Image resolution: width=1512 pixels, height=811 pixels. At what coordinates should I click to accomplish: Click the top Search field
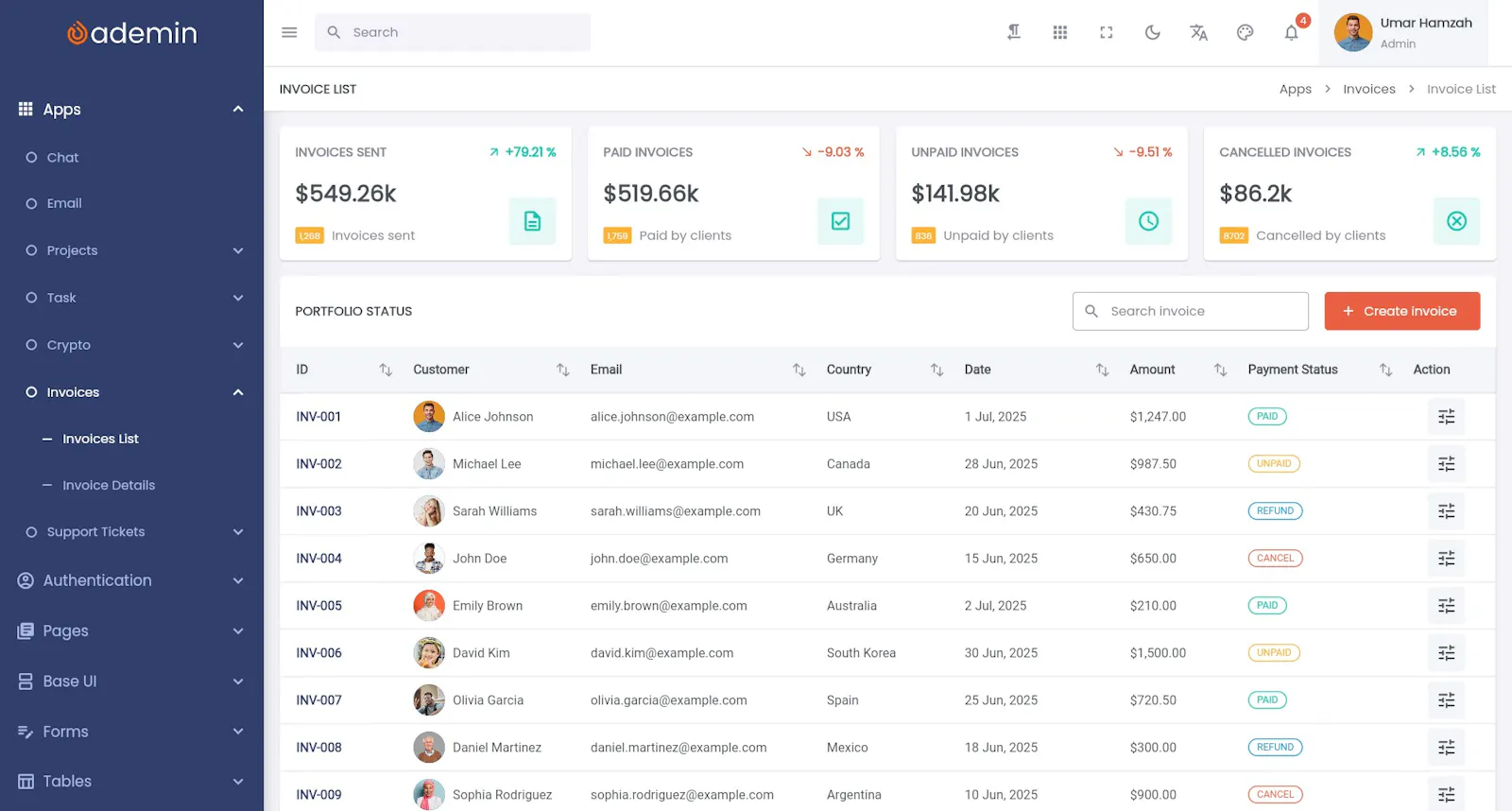tap(453, 32)
